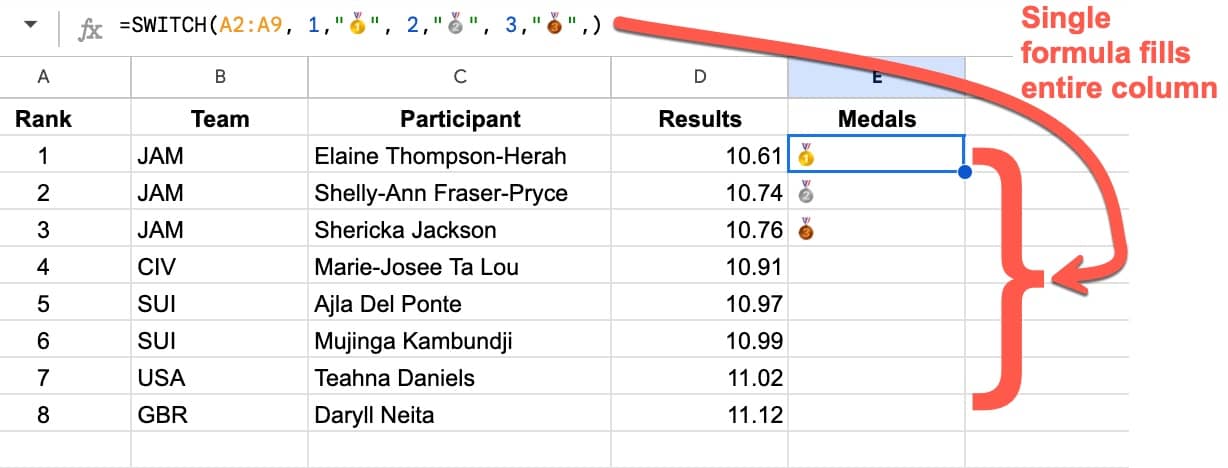Select column C header
The image size is (1228, 468).
click(460, 77)
